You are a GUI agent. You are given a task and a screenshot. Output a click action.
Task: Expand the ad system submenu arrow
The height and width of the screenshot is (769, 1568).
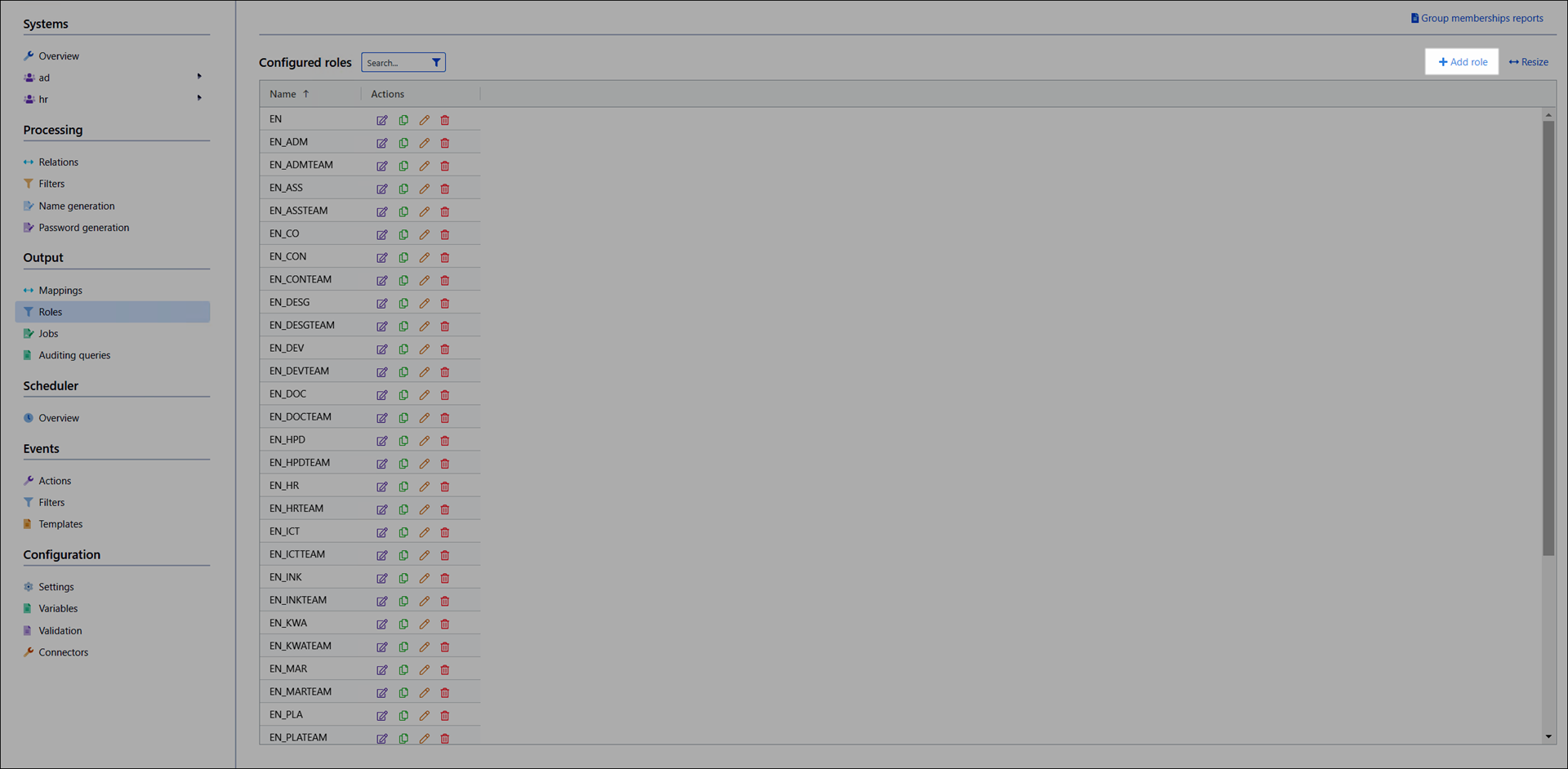[x=199, y=77]
